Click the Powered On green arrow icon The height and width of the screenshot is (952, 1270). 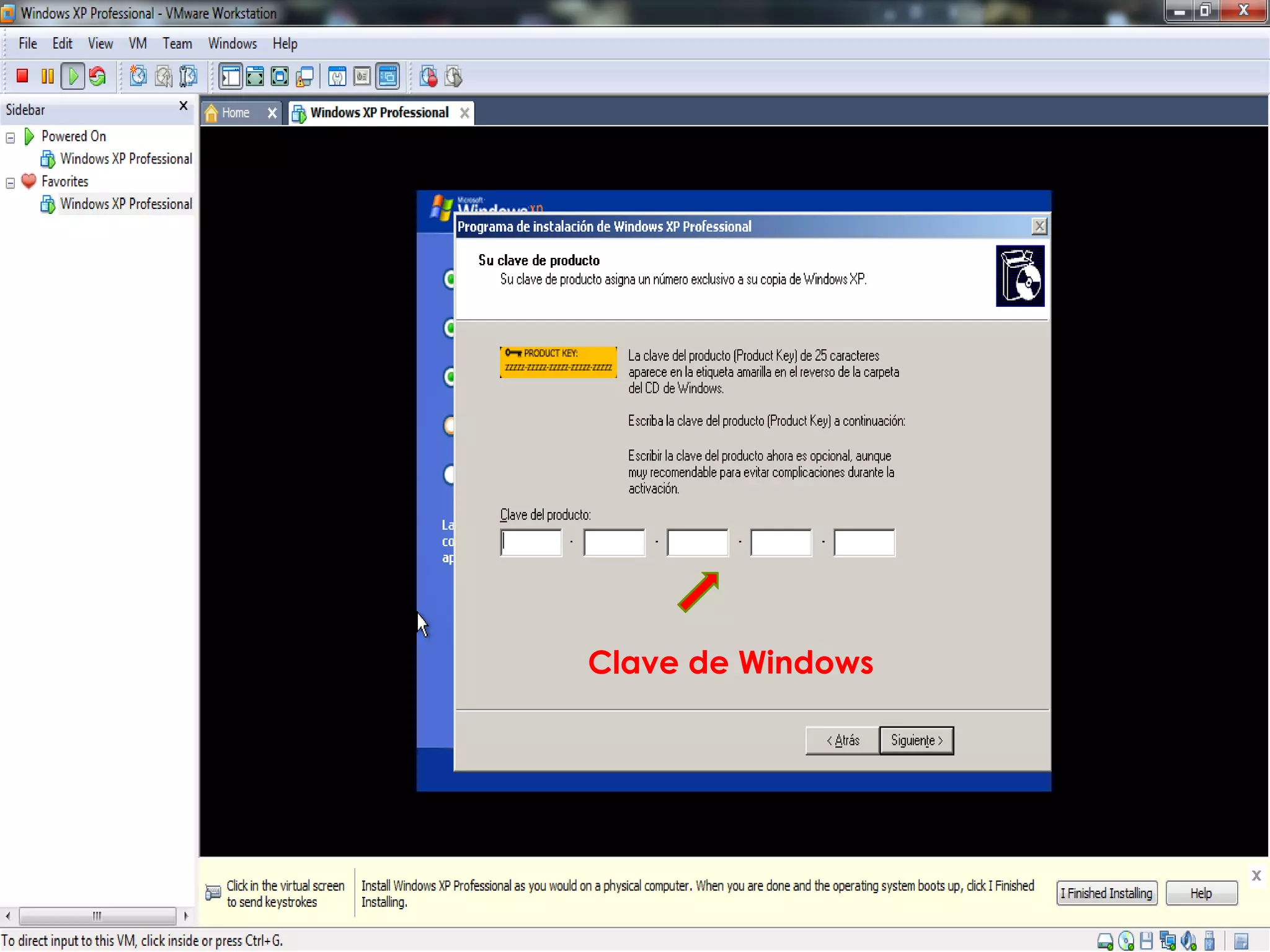pos(29,136)
